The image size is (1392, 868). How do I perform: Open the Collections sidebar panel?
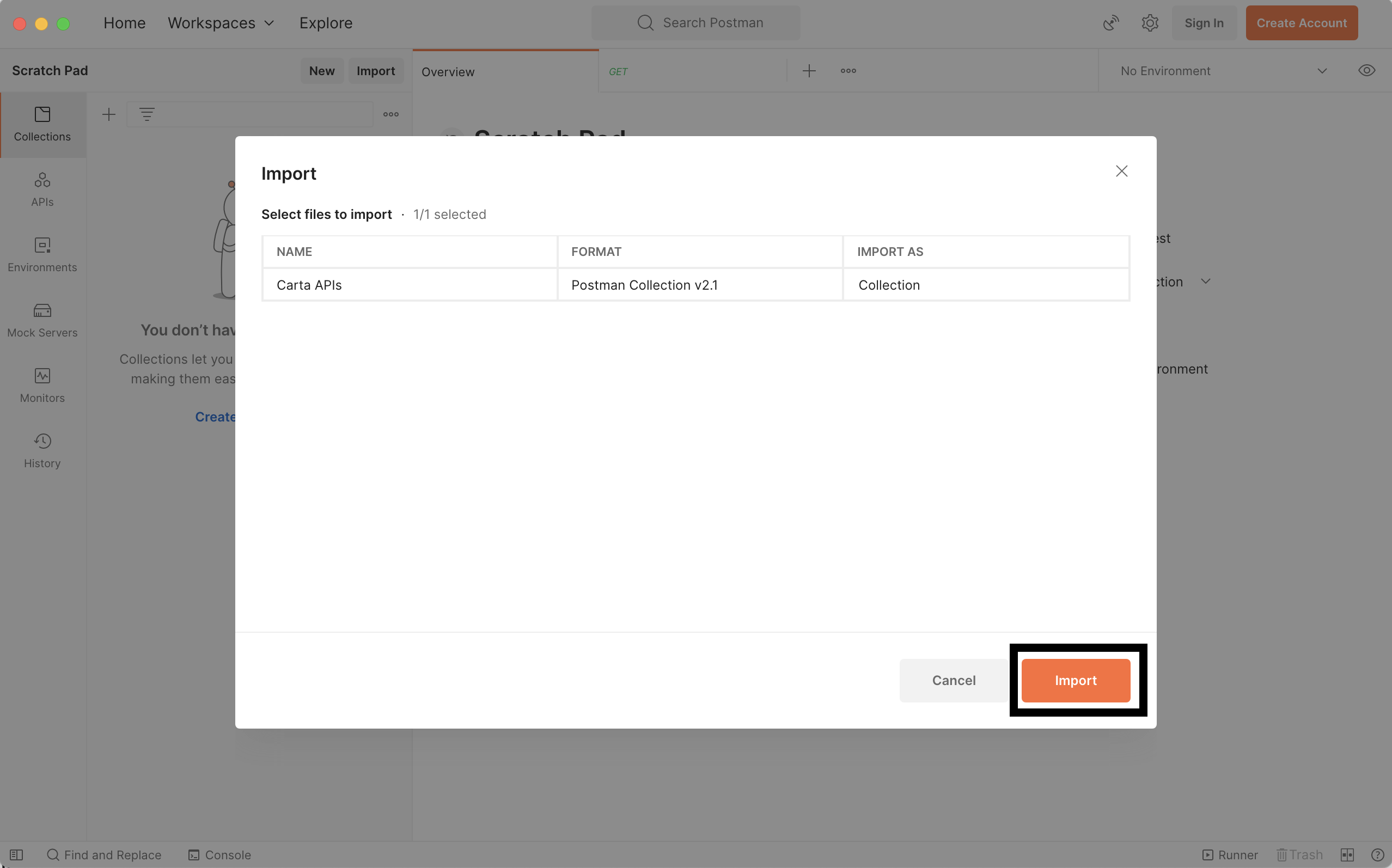point(42,124)
